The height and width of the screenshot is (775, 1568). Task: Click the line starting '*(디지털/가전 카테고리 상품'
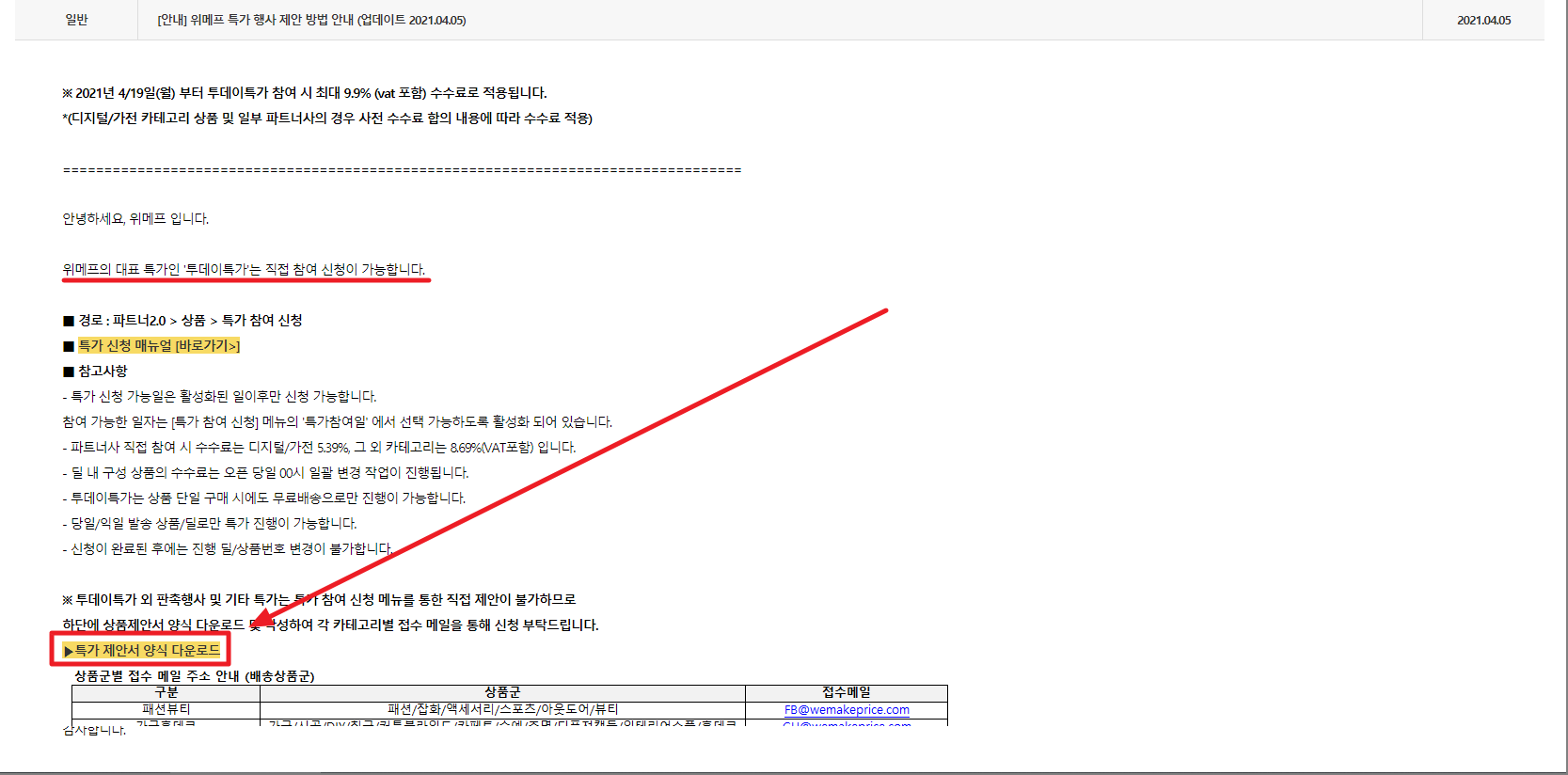[327, 119]
